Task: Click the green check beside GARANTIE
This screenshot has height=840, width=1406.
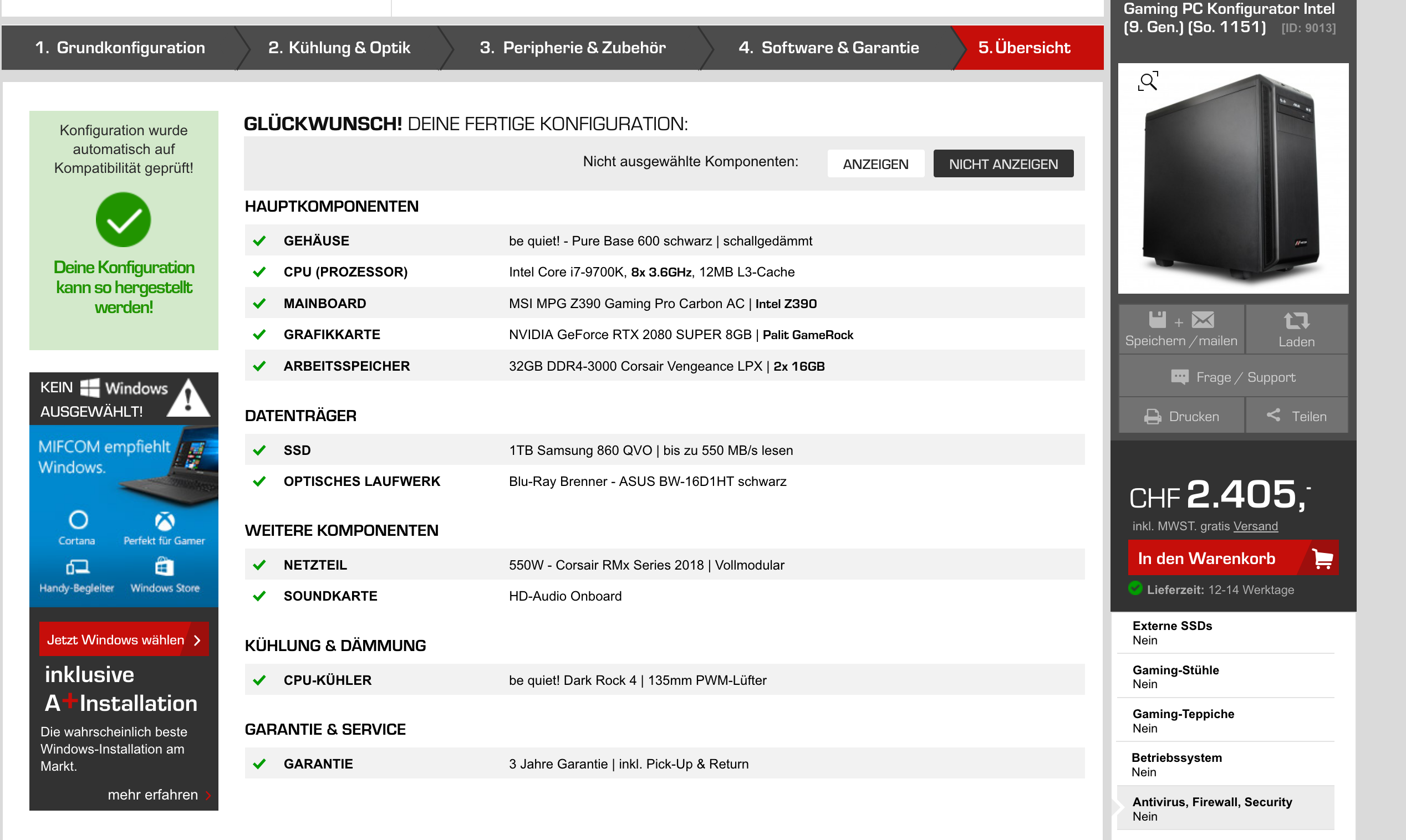Action: point(259,764)
